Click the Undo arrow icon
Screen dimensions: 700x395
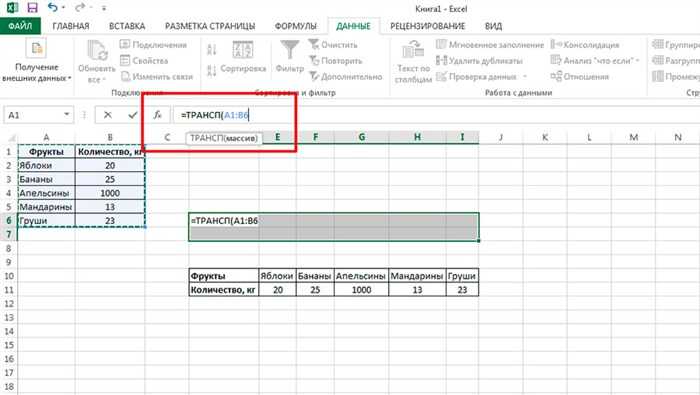tap(53, 8)
